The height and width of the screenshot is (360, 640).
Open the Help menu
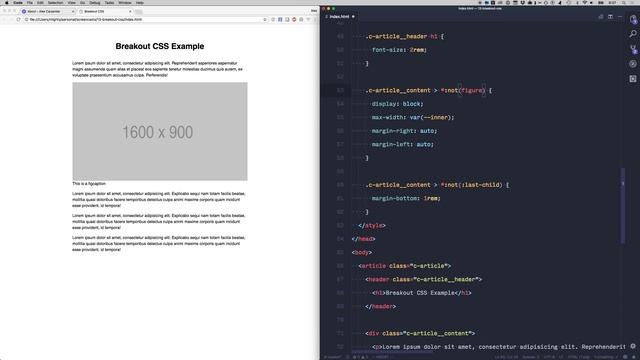pos(140,2)
